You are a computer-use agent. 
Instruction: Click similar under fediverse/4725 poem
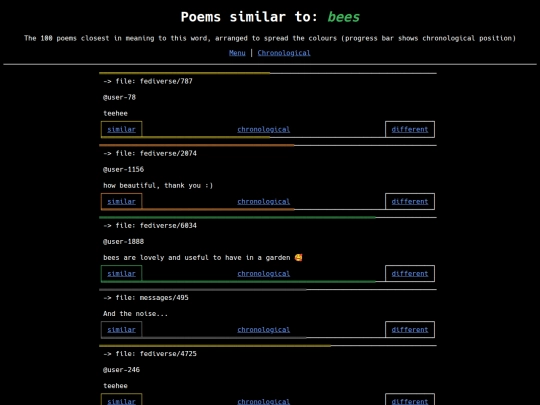pos(122,401)
